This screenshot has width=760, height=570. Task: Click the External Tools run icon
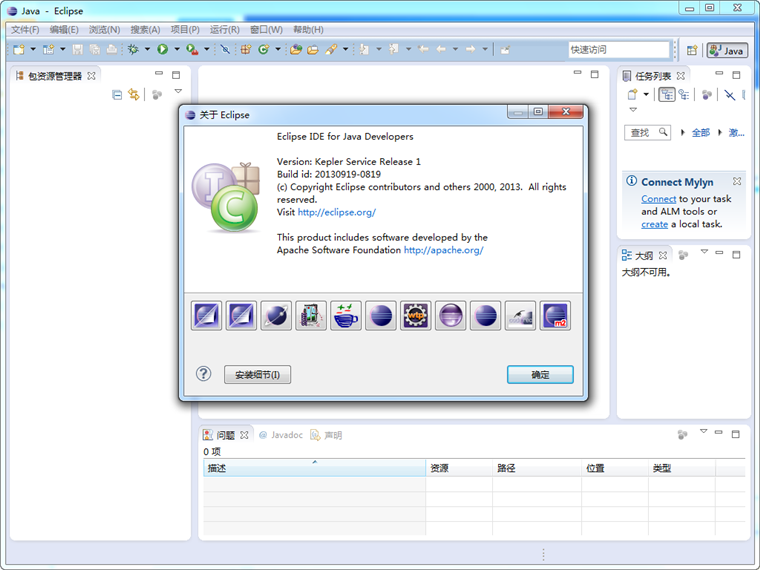[x=192, y=49]
